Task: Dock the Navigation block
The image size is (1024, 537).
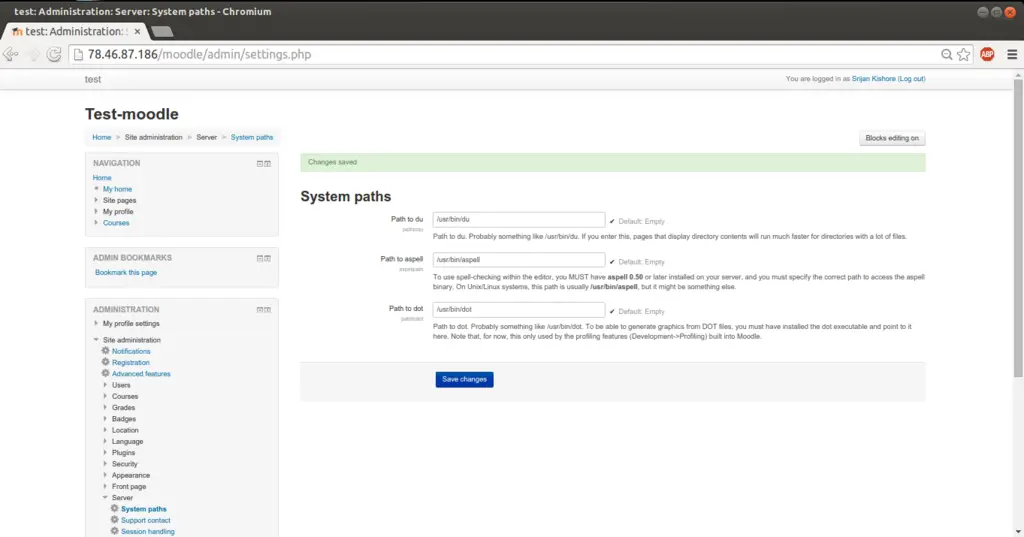Action: tap(268, 163)
